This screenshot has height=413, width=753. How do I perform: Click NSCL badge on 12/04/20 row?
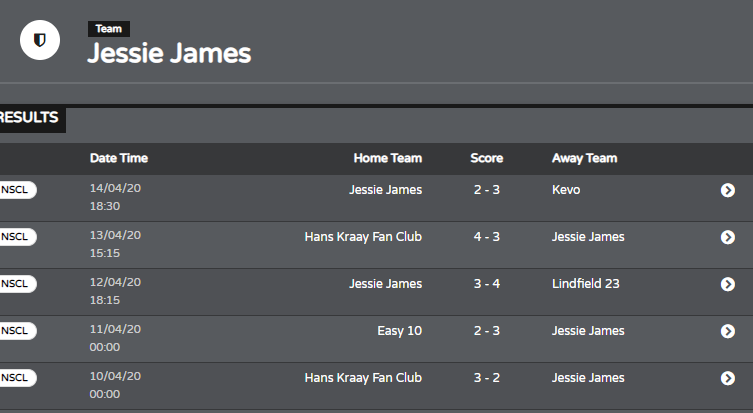[17, 284]
